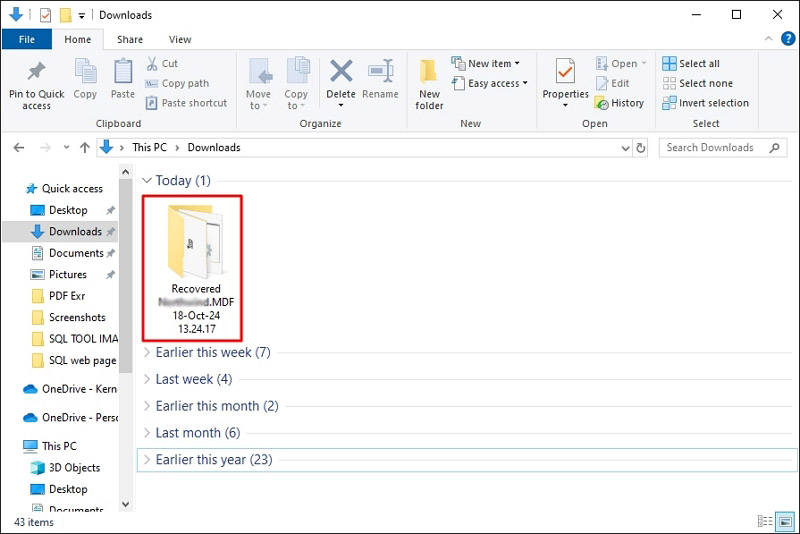Open the File menu tab
This screenshot has width=800, height=534.
pos(27,39)
